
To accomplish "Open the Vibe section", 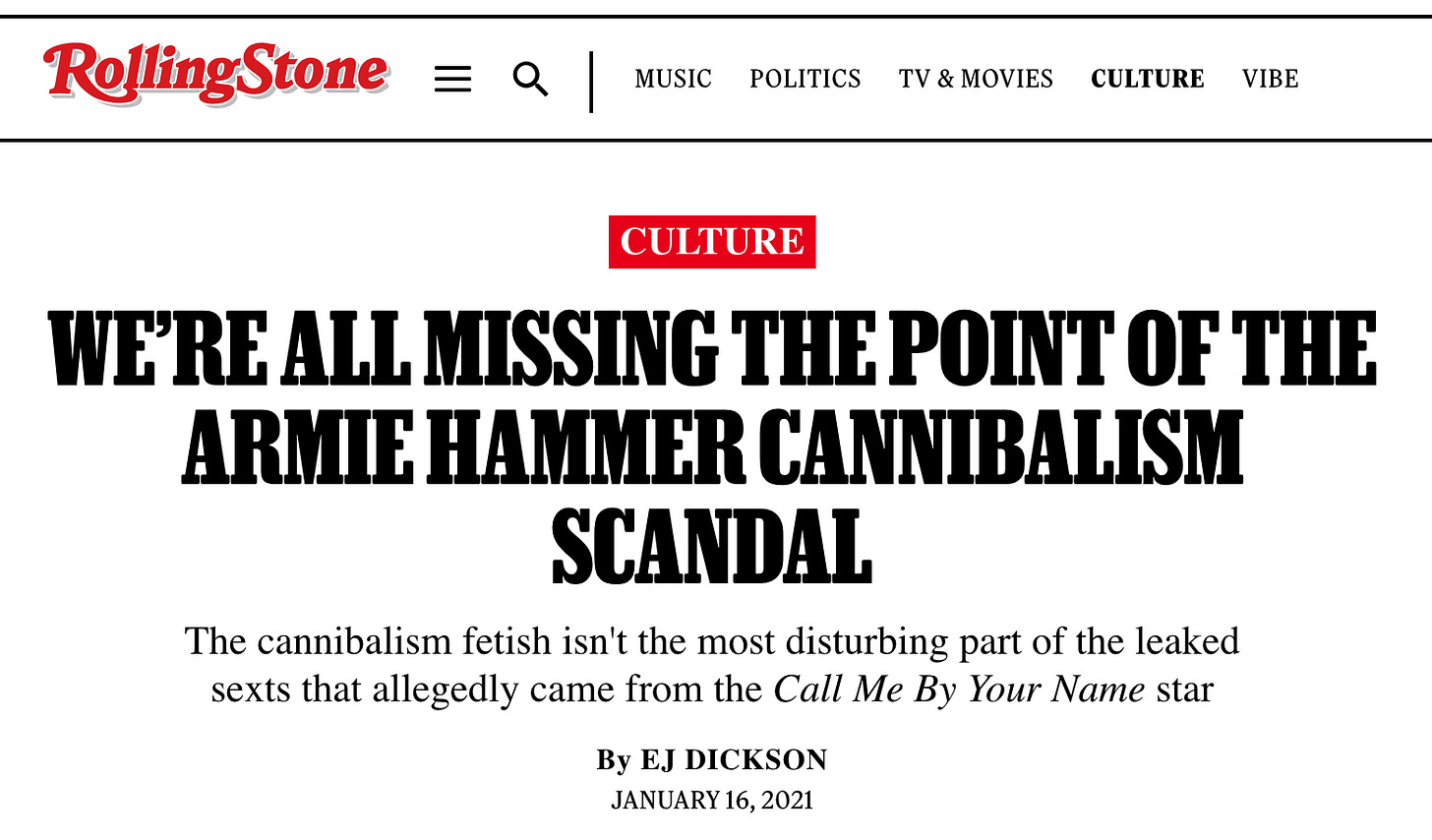I will (1270, 79).
